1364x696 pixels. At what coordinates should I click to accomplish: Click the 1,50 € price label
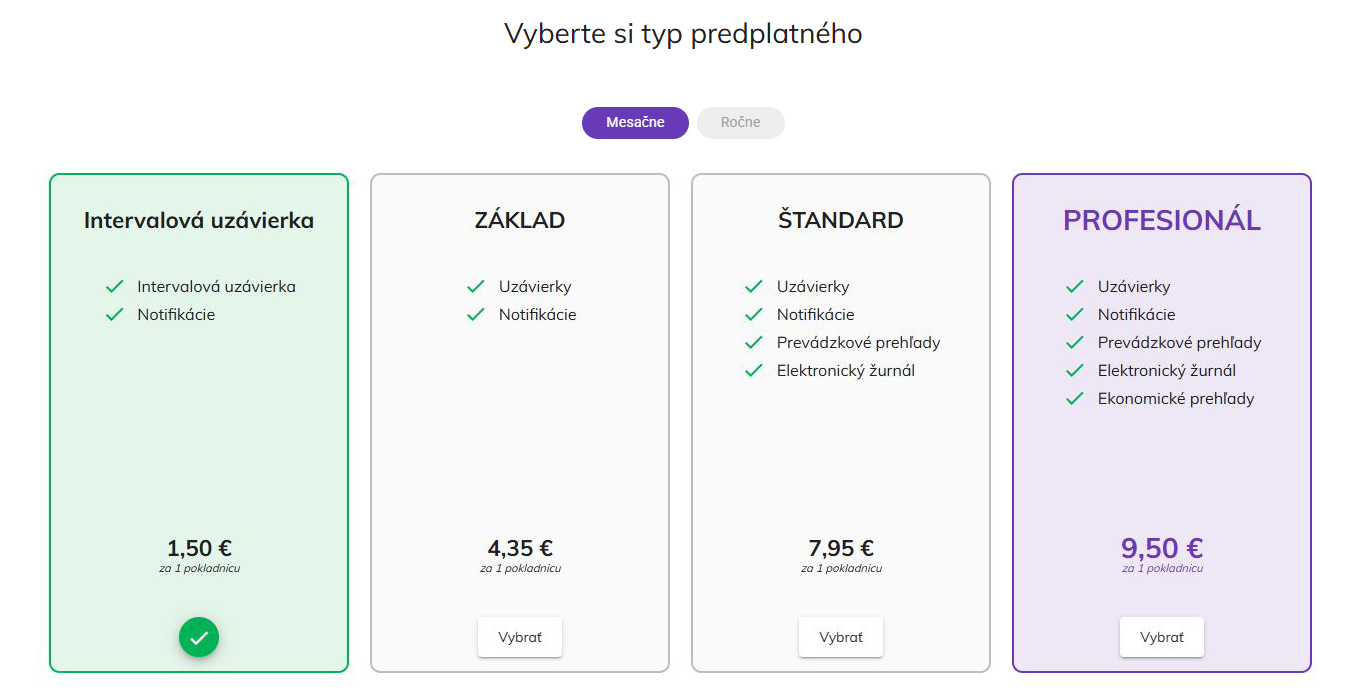(199, 548)
